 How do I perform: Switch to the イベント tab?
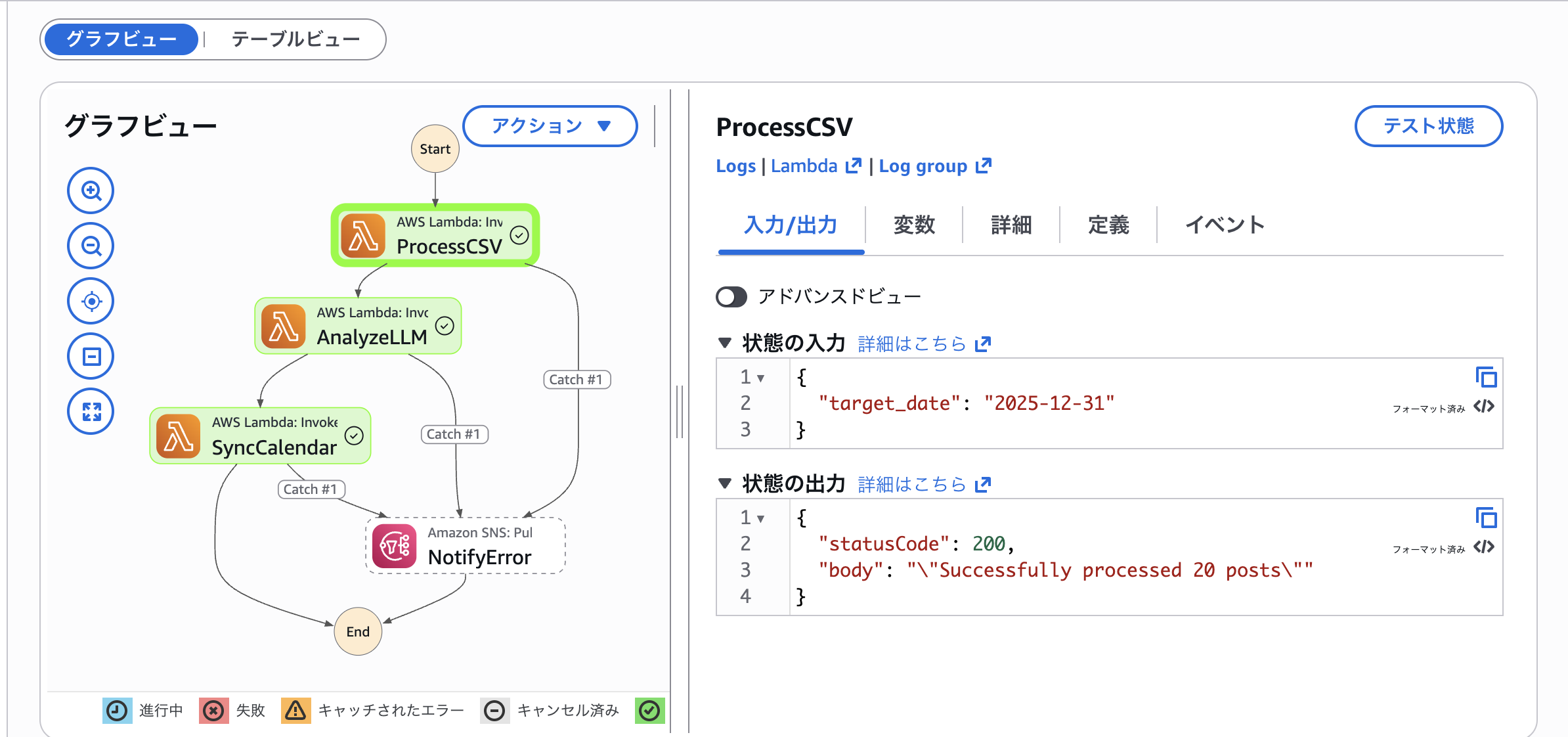point(1224,225)
